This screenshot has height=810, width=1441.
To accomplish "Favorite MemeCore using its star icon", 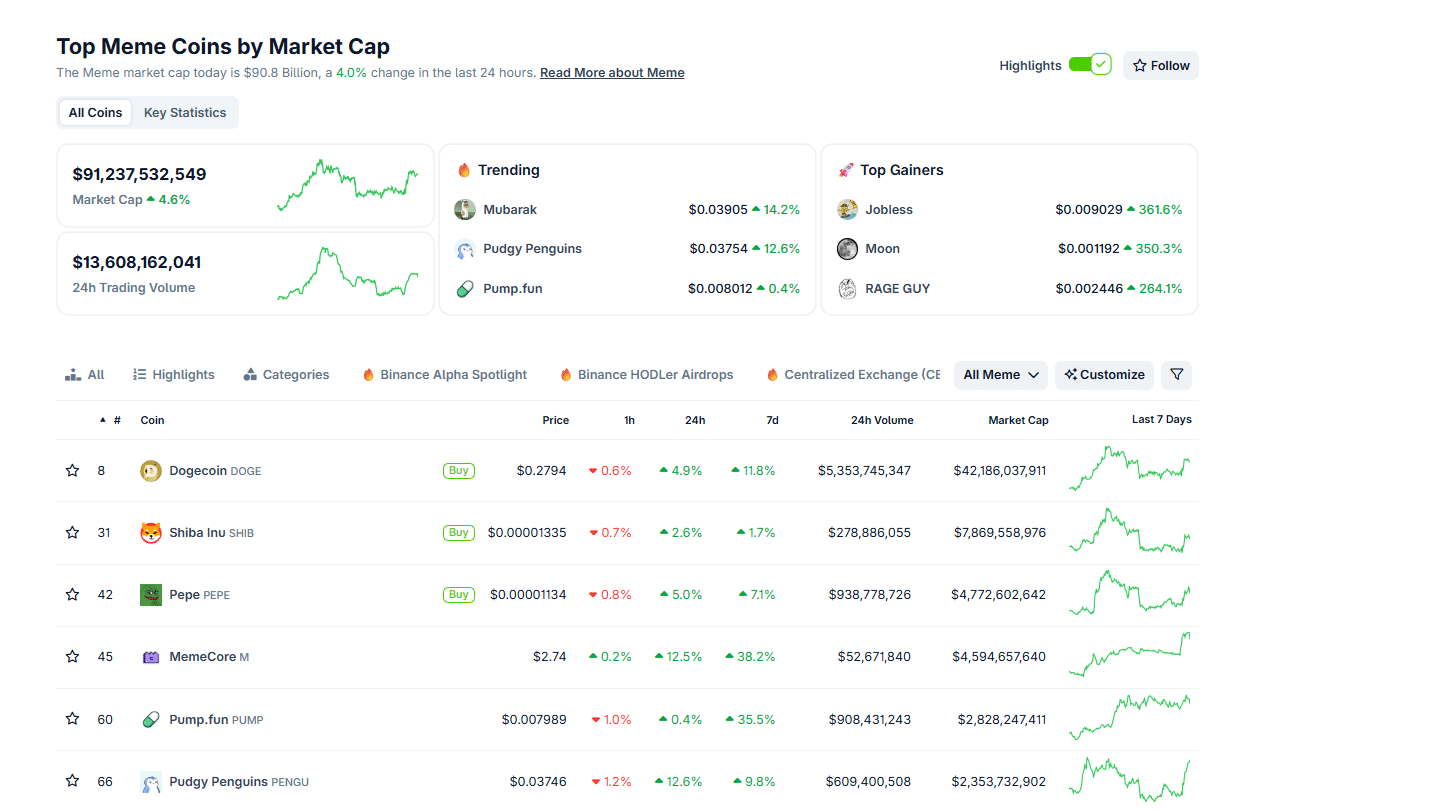I will tap(72, 656).
